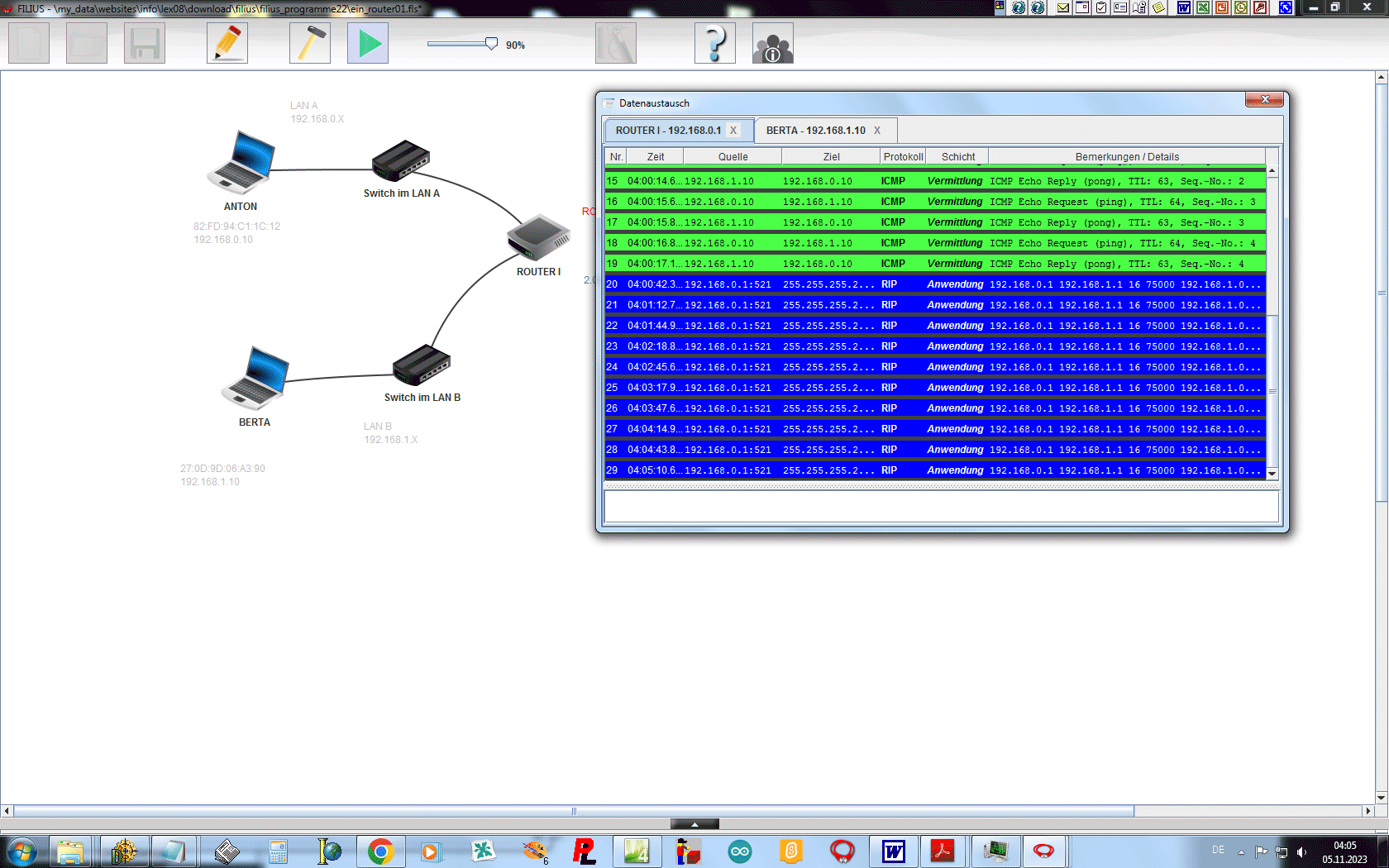
Task: Click the canvas vertical scroll down arrow
Action: (1382, 798)
